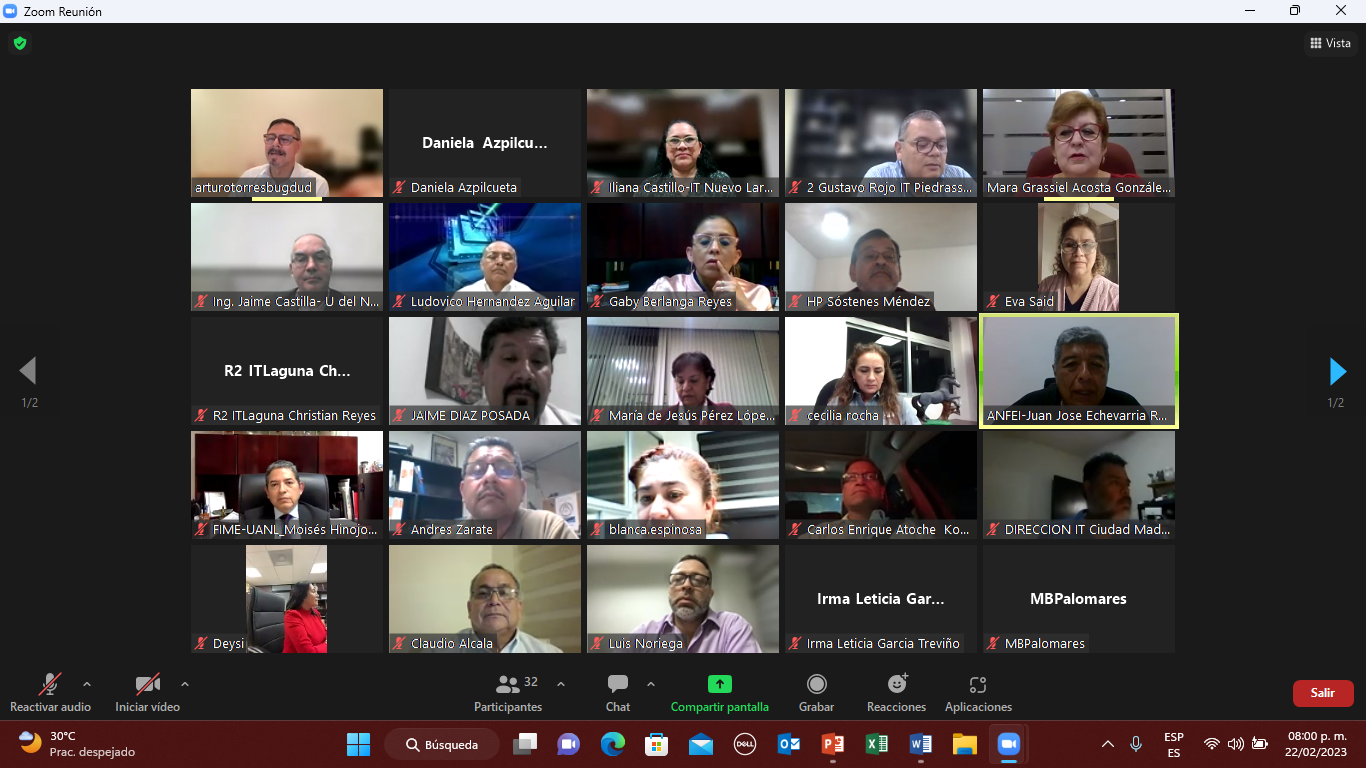The height and width of the screenshot is (768, 1366).
Task: Open the weather widget 30°C
Action: click(x=77, y=744)
